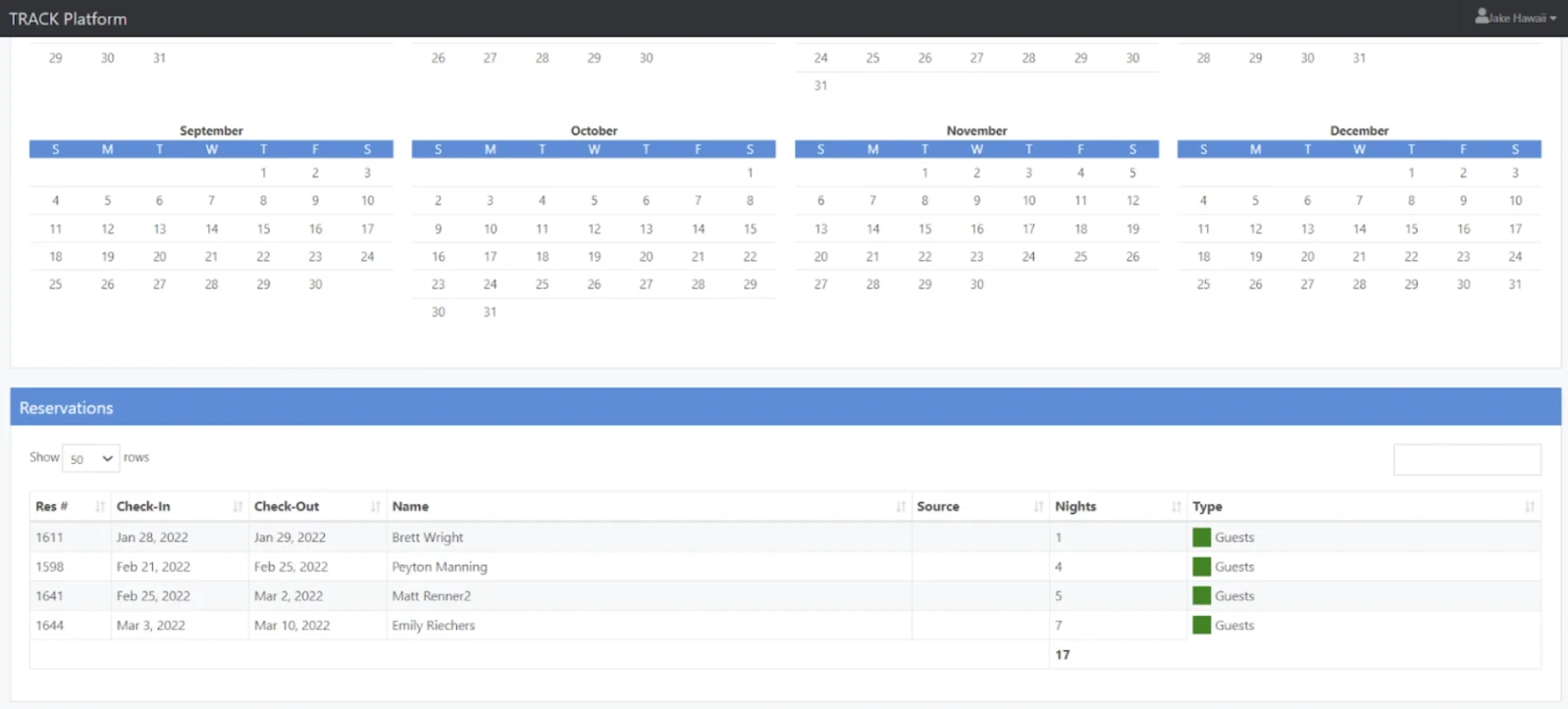Select October 31 on the calendar
1568x709 pixels.
pos(490,312)
